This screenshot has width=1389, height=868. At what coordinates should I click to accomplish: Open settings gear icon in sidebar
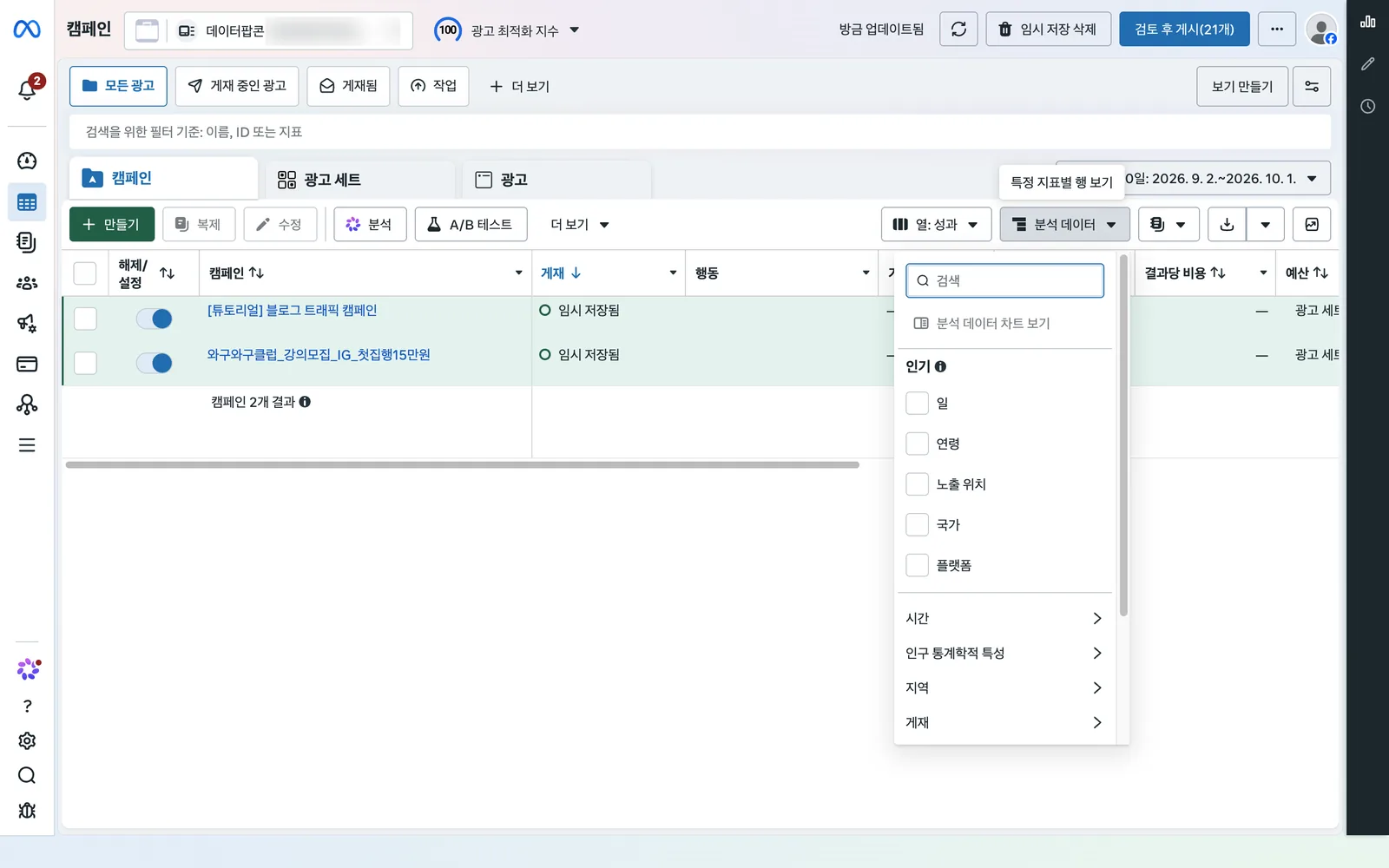pyautogui.click(x=27, y=740)
